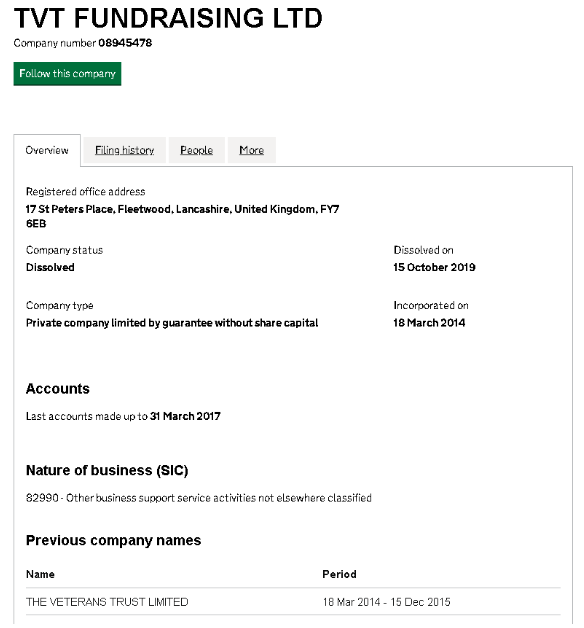Click the 18 Mar 2014 - 15 Dec 2015 period

(387, 602)
